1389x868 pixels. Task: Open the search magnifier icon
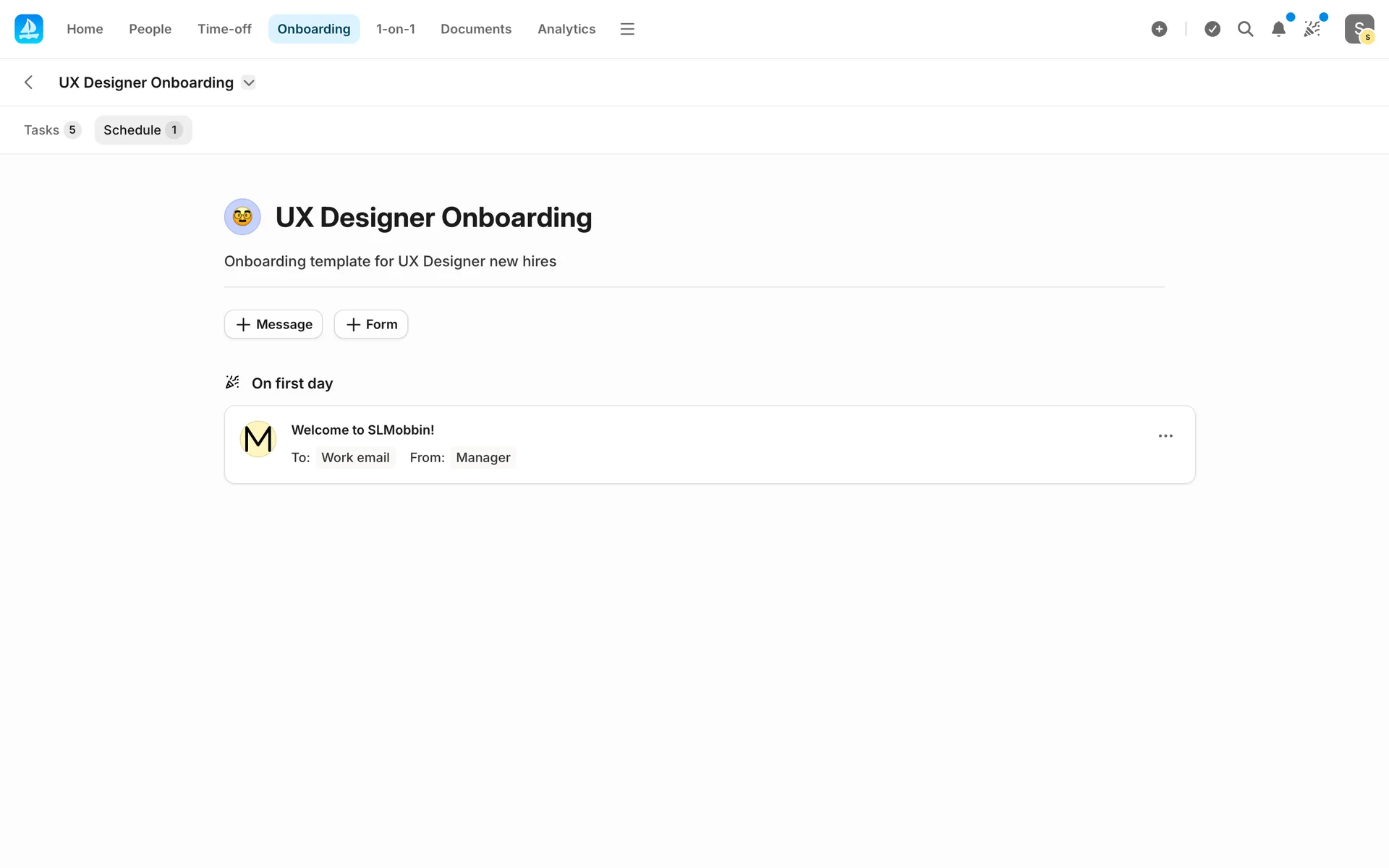tap(1245, 29)
